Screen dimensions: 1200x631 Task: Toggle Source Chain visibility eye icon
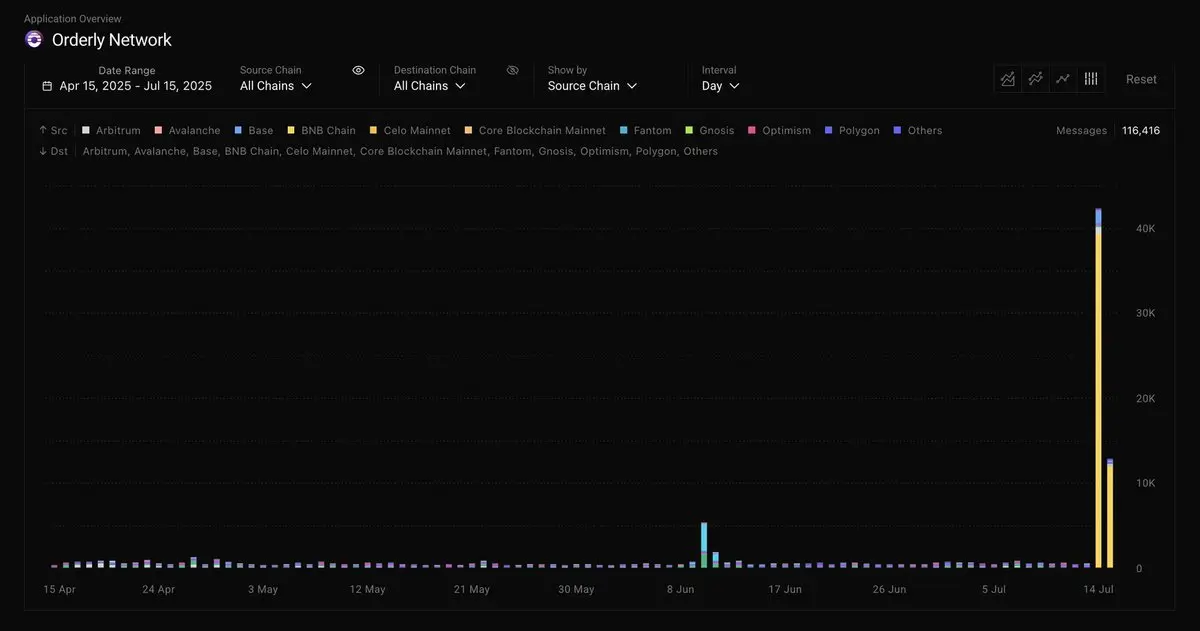pyautogui.click(x=358, y=70)
